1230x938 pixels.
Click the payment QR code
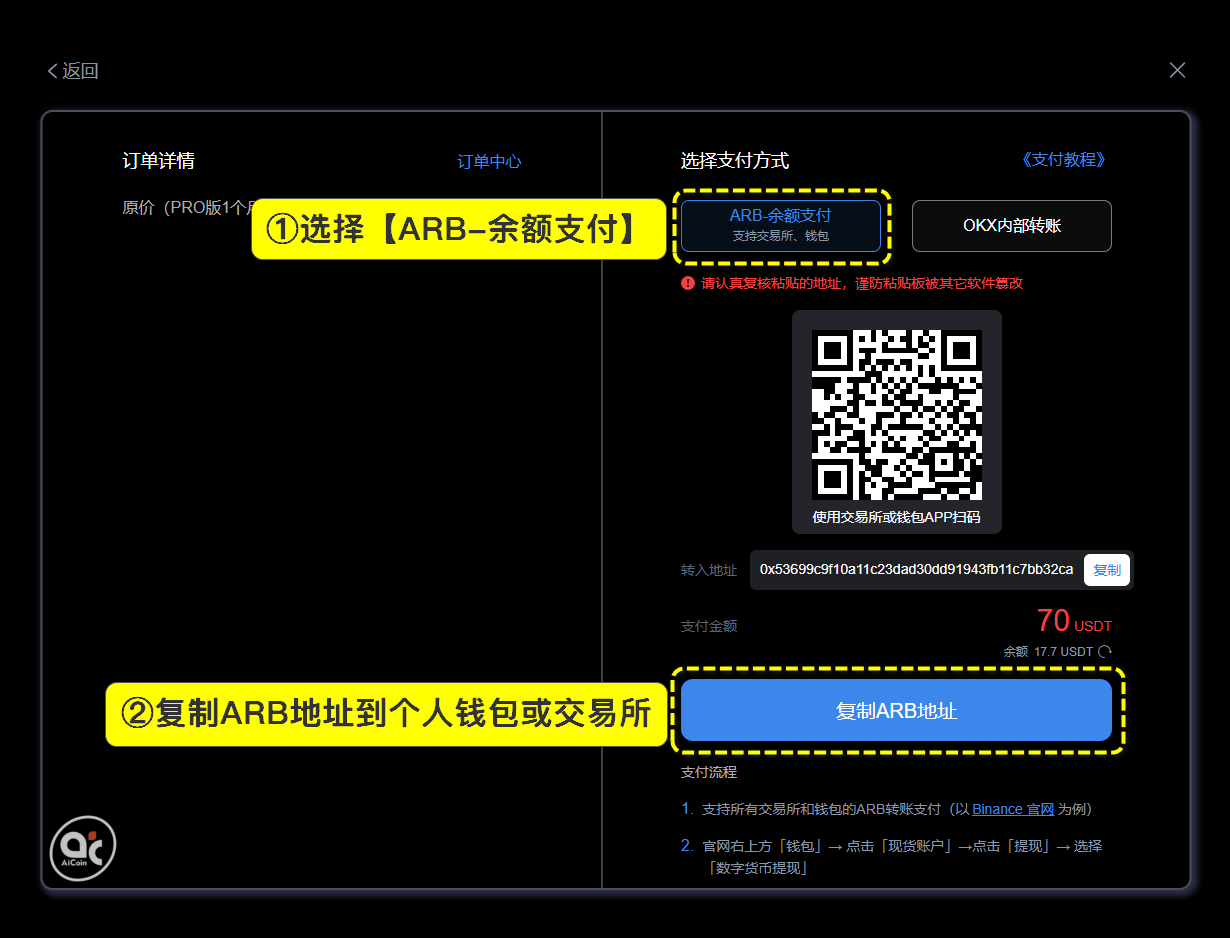tap(897, 415)
